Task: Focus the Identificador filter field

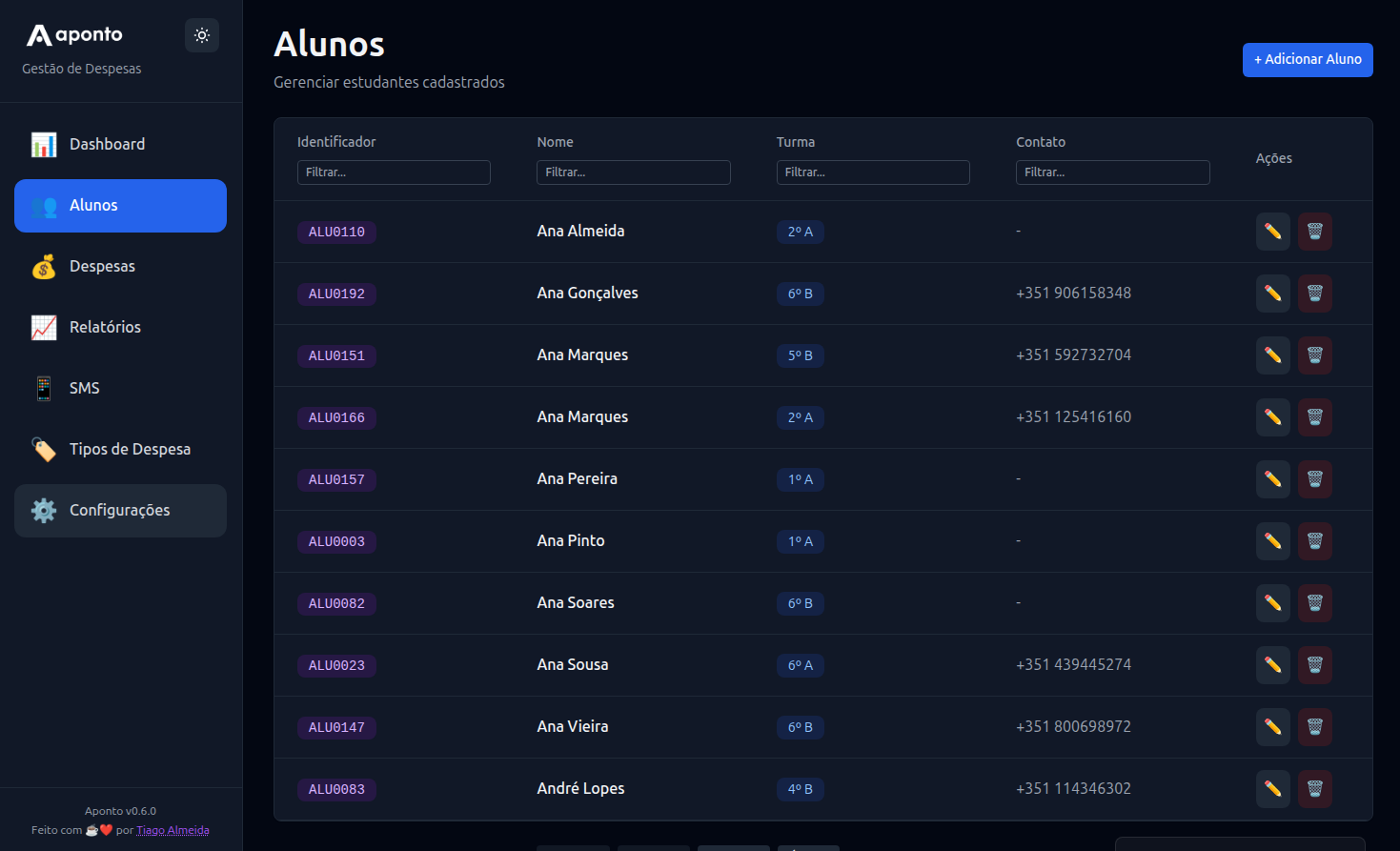Action: [394, 172]
